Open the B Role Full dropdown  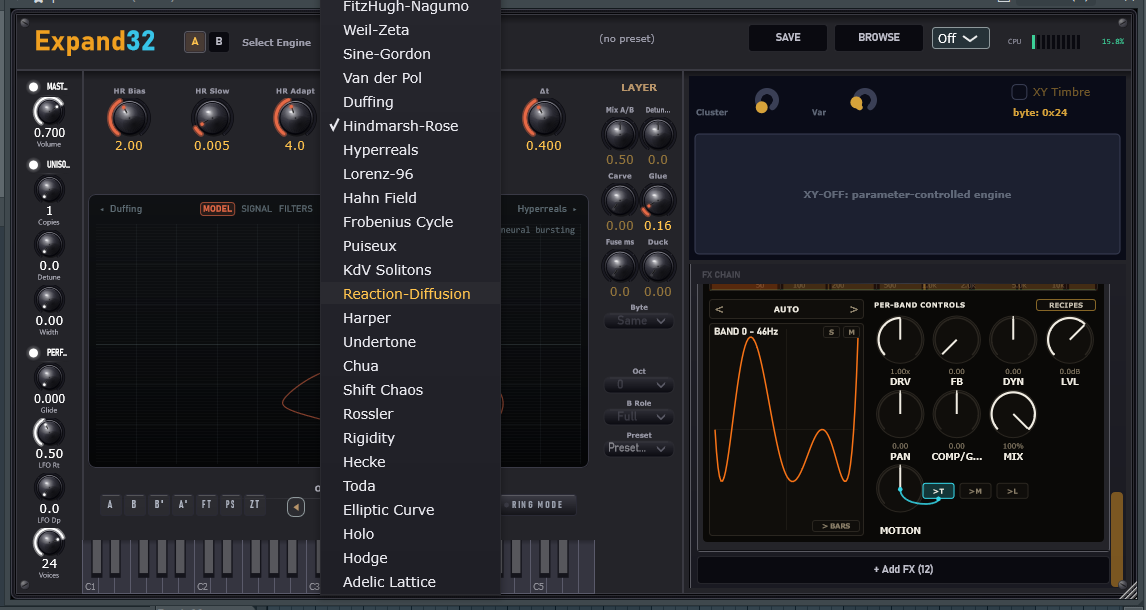pos(639,416)
